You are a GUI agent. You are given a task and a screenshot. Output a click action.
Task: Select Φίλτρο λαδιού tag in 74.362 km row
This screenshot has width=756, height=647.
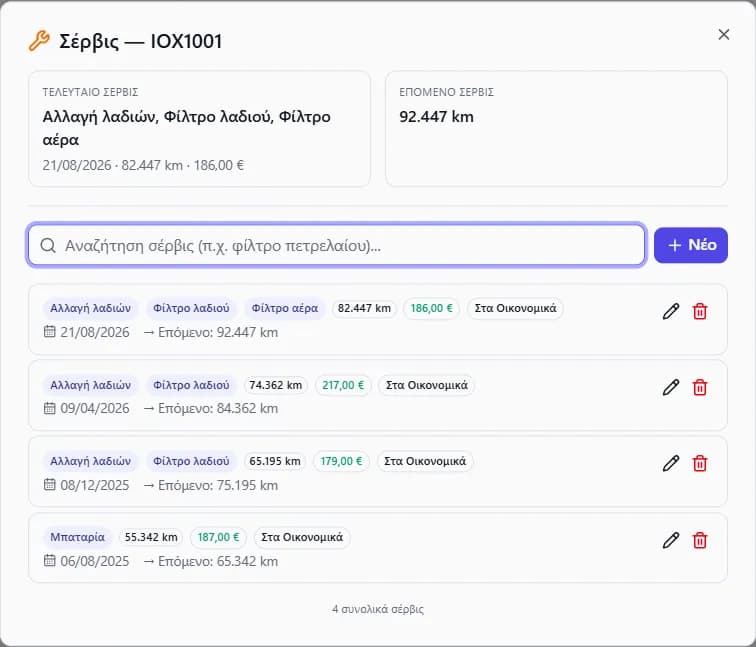pyautogui.click(x=191, y=385)
